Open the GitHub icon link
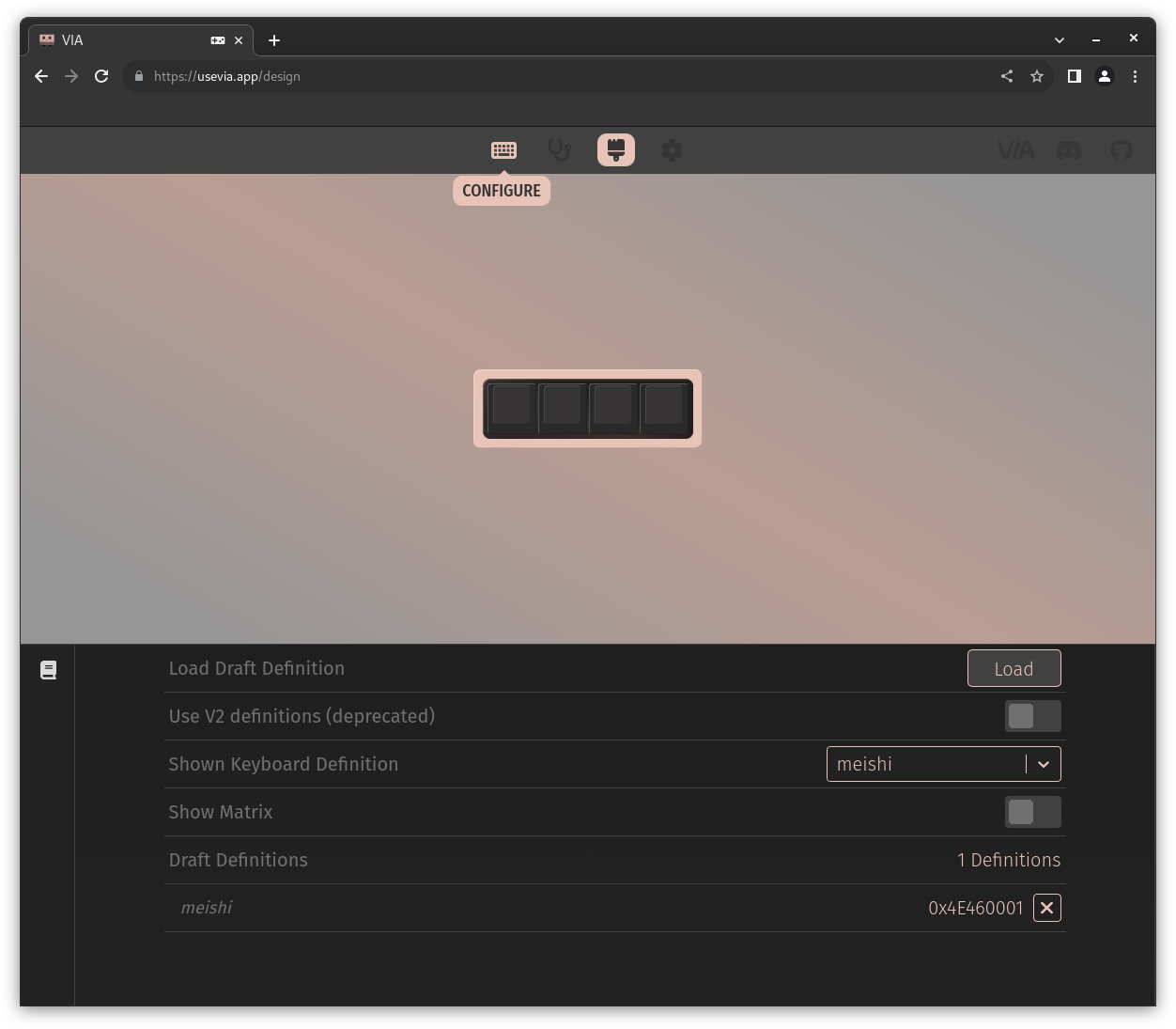1176x1029 pixels. 1122,150
